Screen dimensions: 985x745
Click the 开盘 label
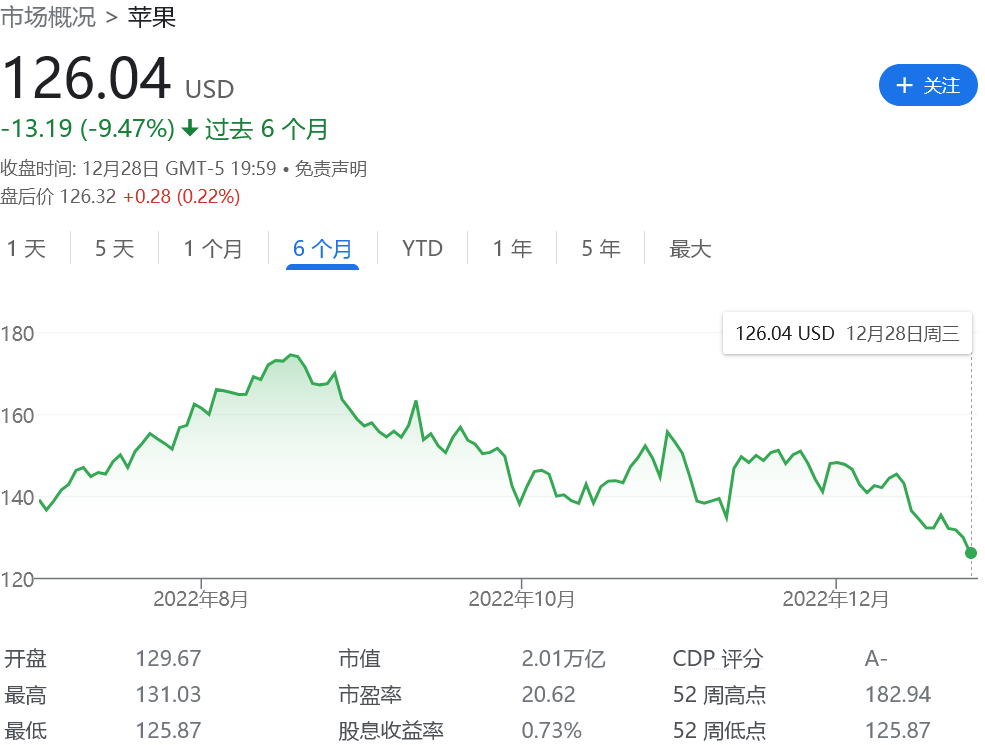26,658
